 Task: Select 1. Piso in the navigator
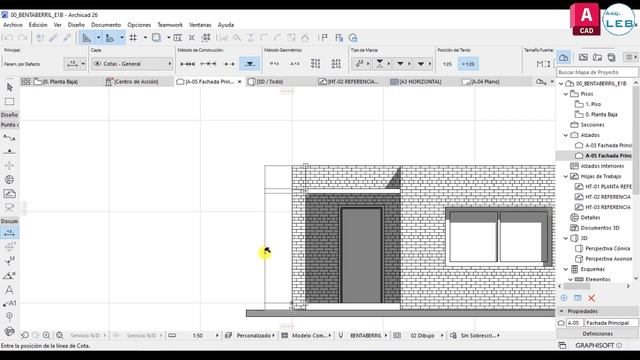point(593,104)
